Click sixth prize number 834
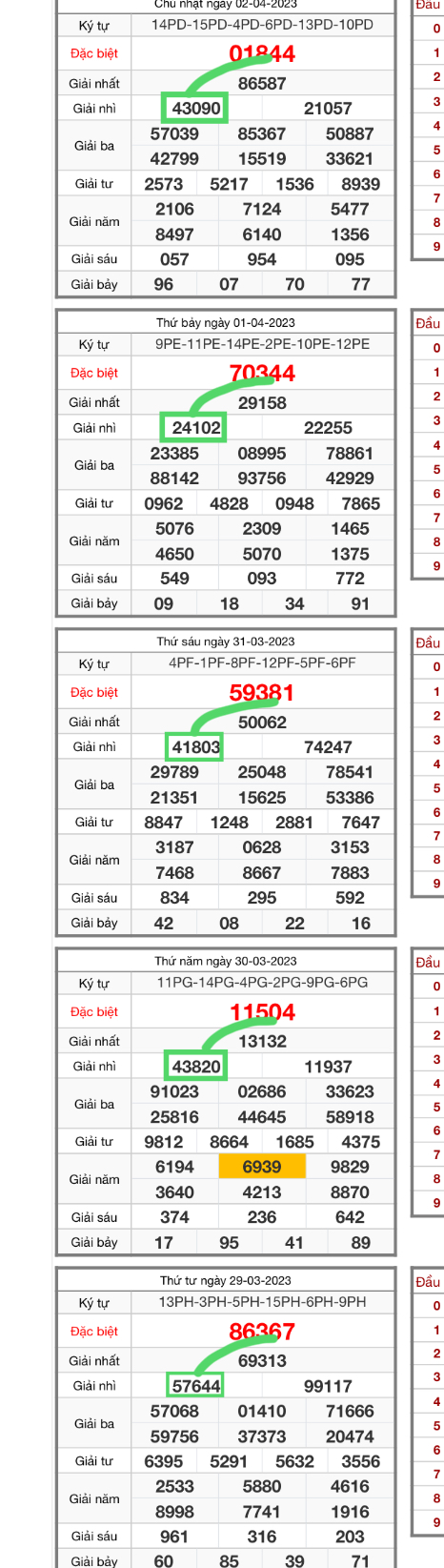 (174, 898)
